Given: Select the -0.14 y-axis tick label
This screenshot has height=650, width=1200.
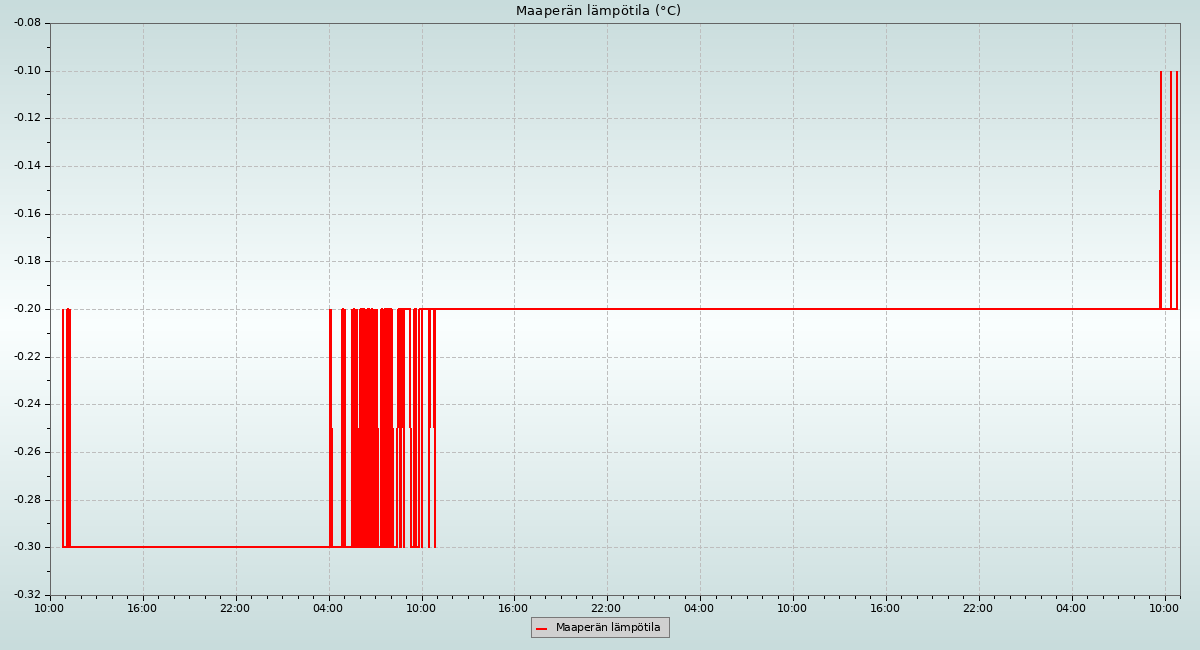Looking at the screenshot, I should pyautogui.click(x=27, y=166).
